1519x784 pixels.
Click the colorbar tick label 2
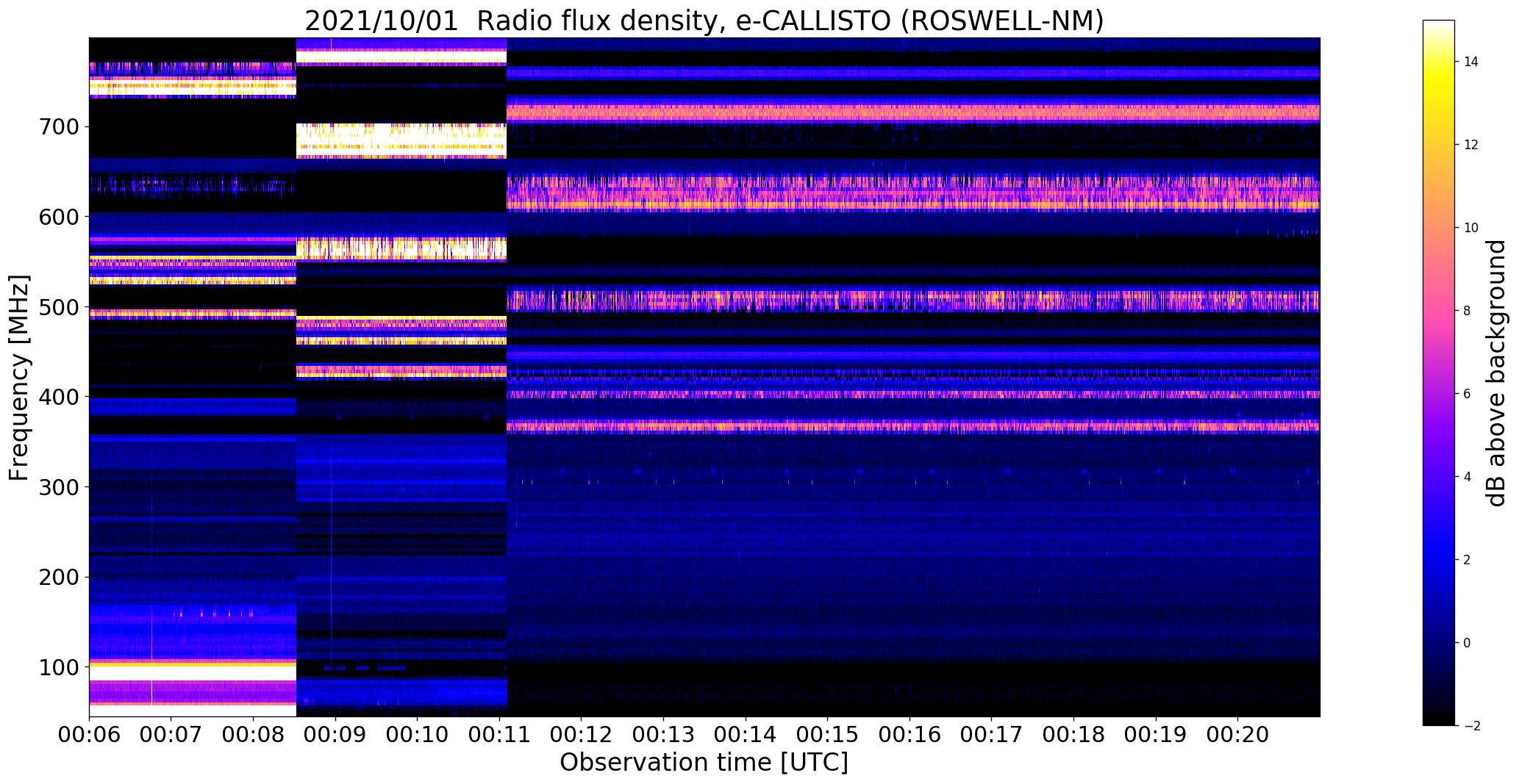click(1468, 560)
